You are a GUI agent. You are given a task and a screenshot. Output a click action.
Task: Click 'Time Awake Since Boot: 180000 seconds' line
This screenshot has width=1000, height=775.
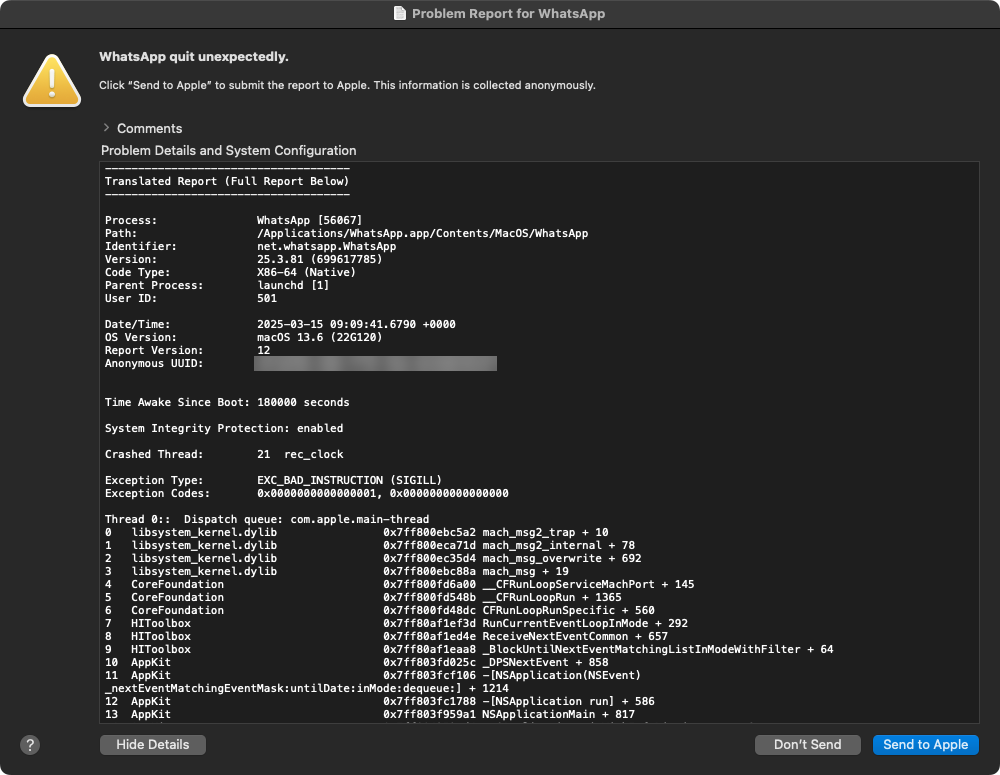227,402
